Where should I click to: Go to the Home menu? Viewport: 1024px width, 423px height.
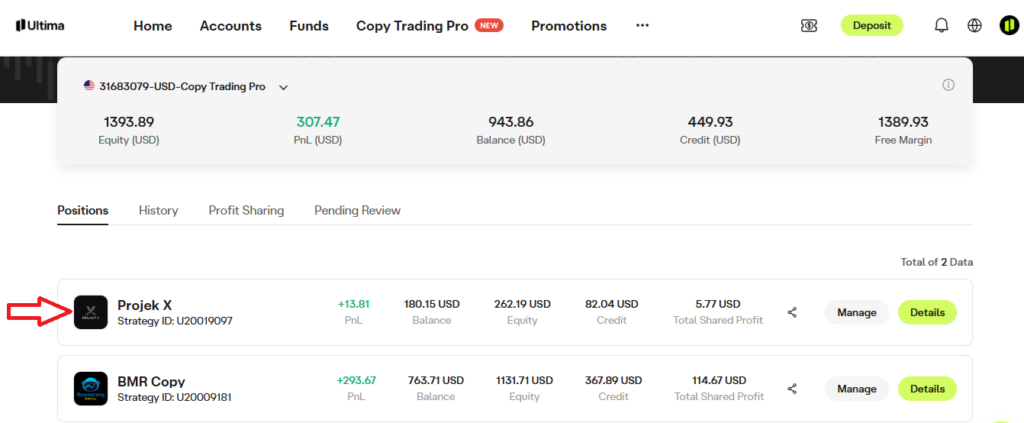tap(153, 26)
